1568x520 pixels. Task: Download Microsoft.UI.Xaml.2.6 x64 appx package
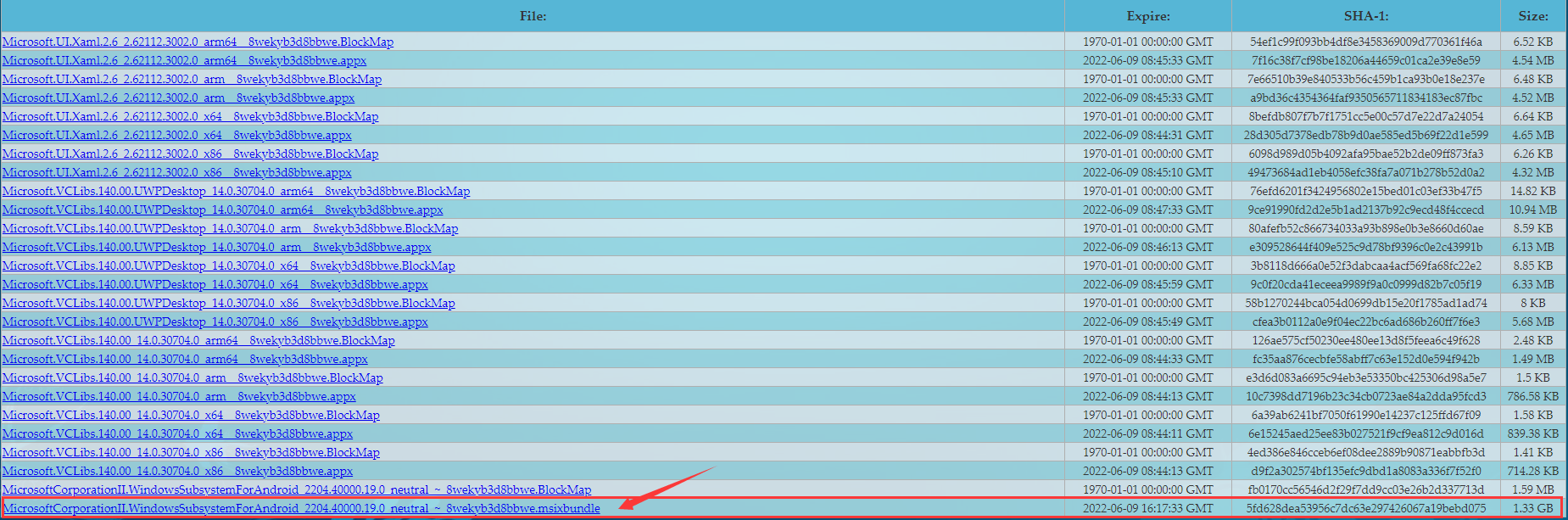pos(176,135)
